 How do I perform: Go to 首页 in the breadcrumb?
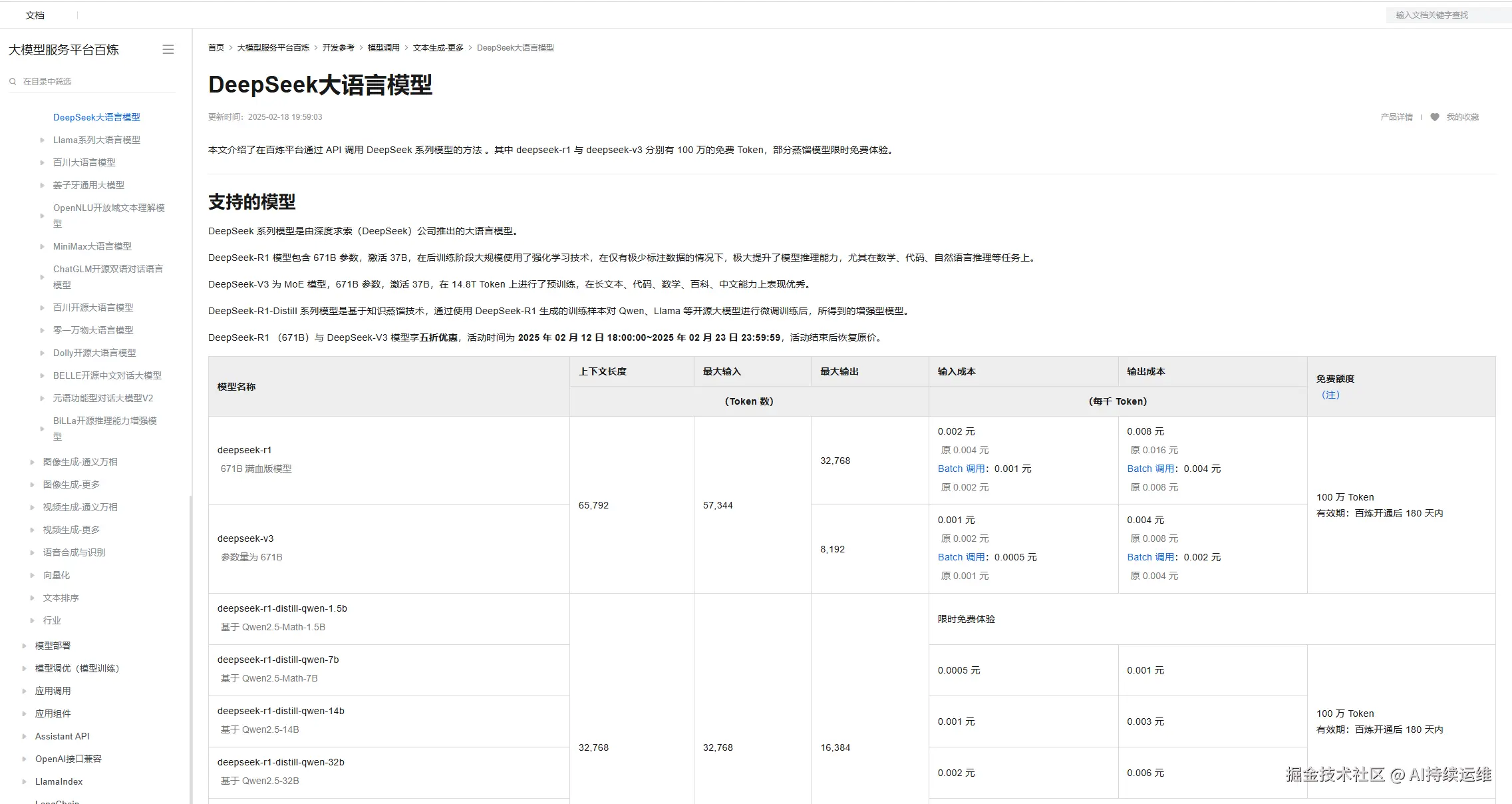[216, 48]
